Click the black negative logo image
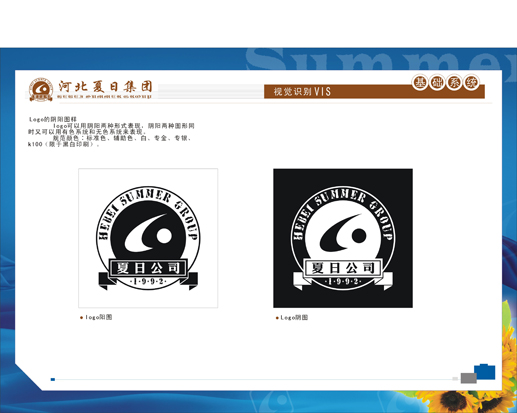517x413 pixels. click(343, 238)
